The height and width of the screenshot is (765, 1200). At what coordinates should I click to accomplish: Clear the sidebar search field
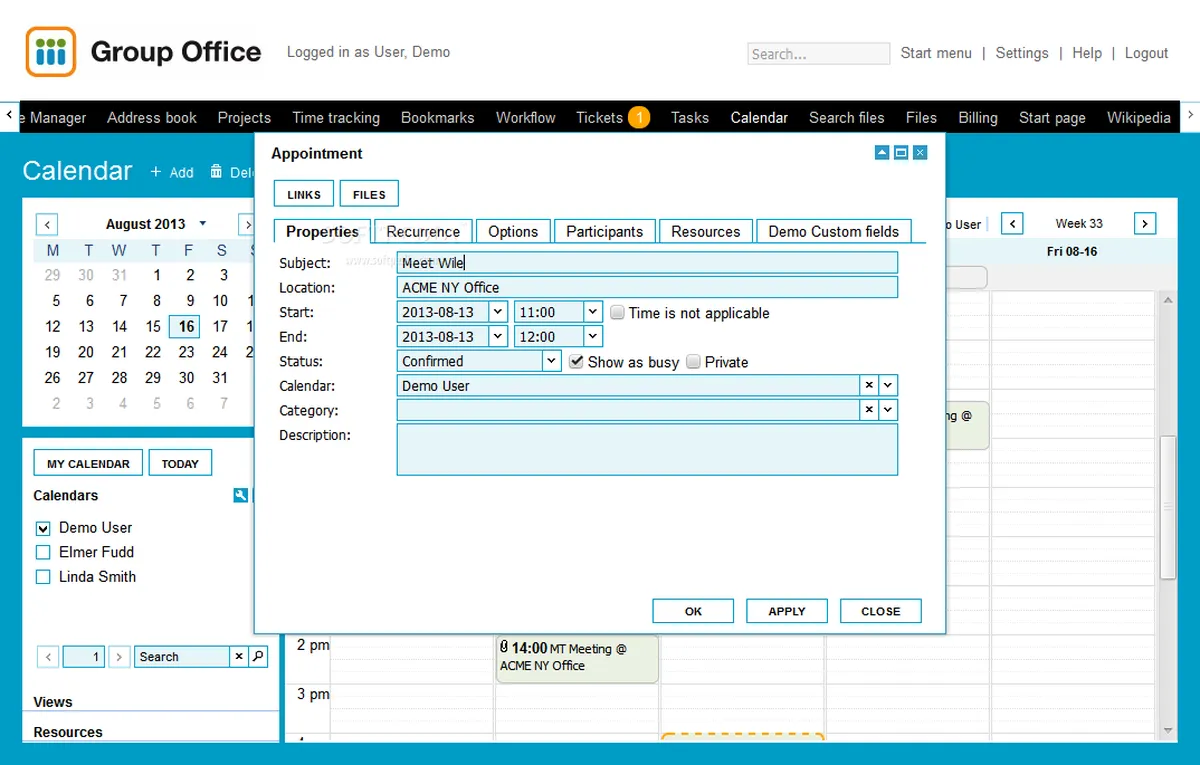coord(239,657)
